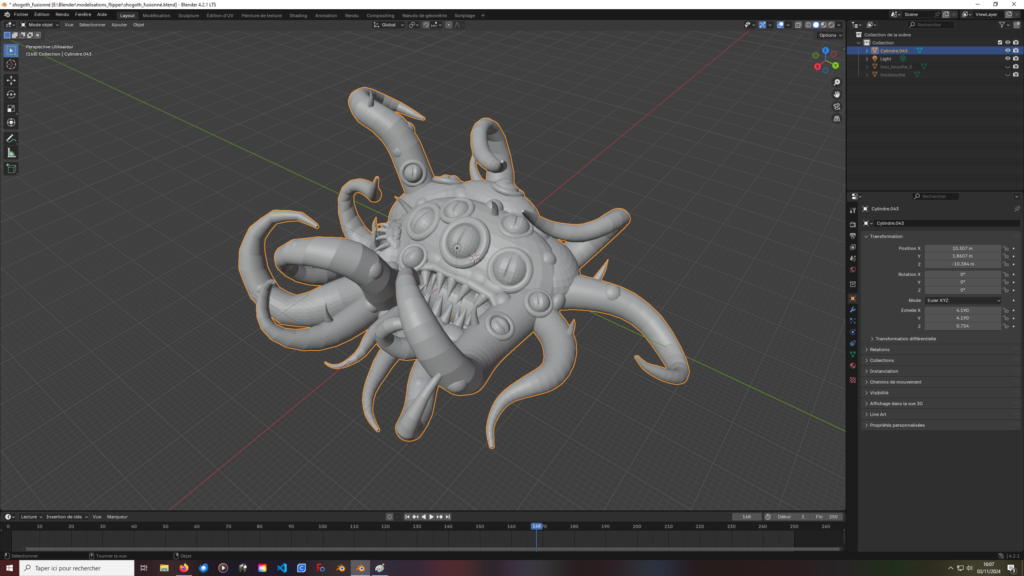Select the Add Cube tool
The width and height of the screenshot is (1024, 576).
[11, 168]
